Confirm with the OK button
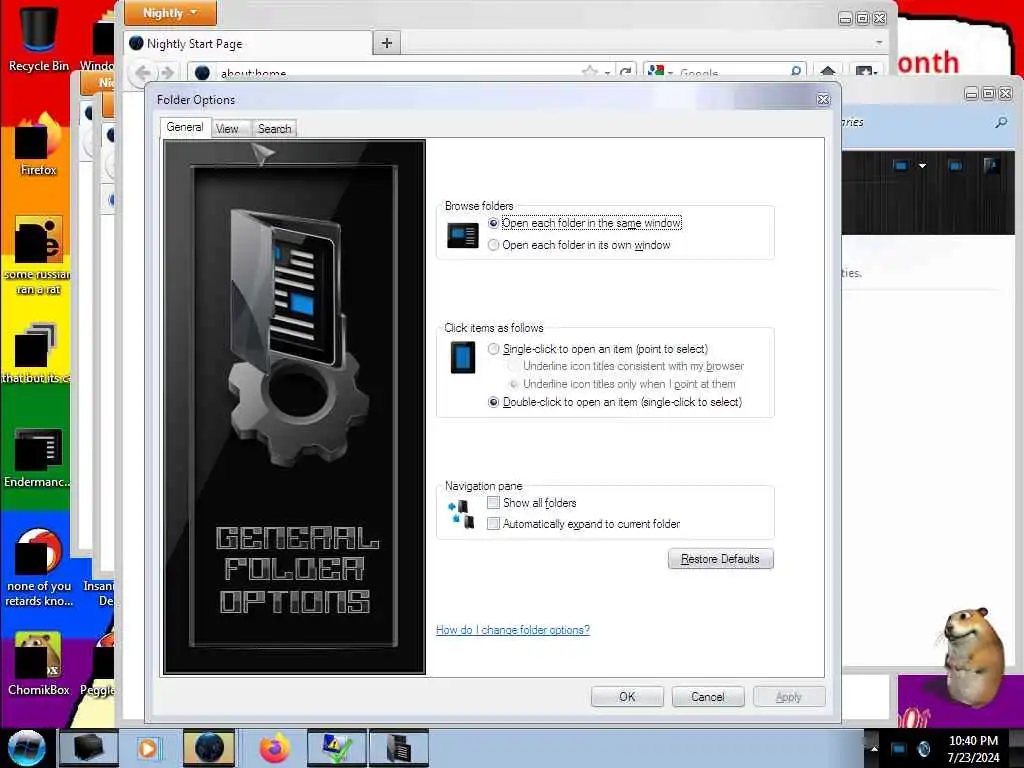 (627, 697)
